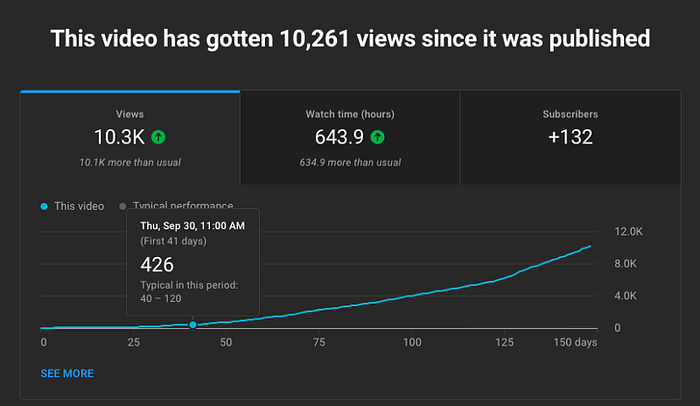Click the 125 x-axis label
The height and width of the screenshot is (406, 700).
(x=504, y=343)
